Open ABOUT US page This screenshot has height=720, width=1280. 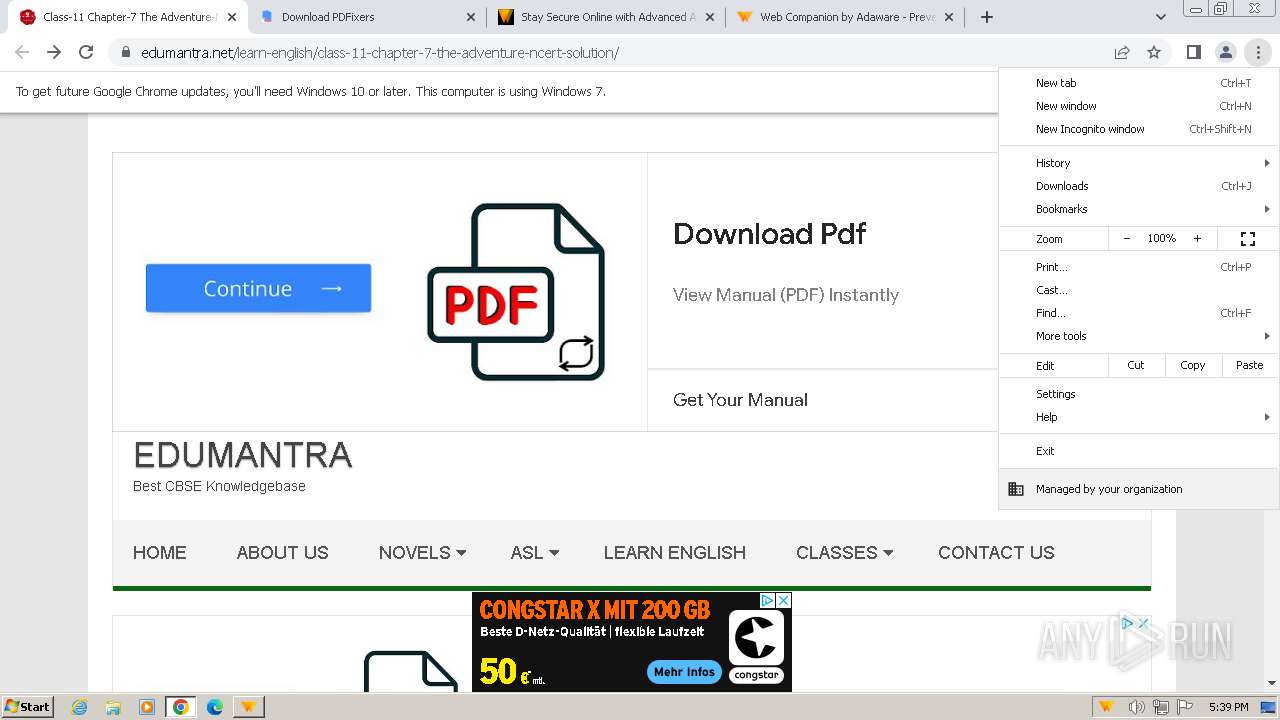pyautogui.click(x=283, y=552)
